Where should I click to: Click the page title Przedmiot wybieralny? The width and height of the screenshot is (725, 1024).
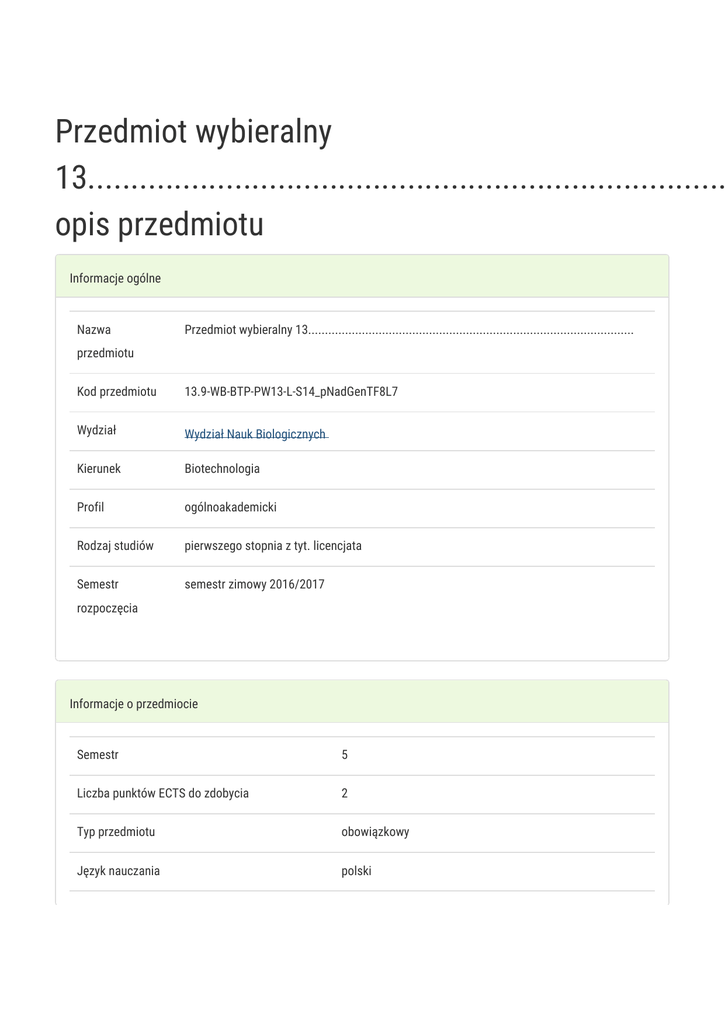pos(194,132)
